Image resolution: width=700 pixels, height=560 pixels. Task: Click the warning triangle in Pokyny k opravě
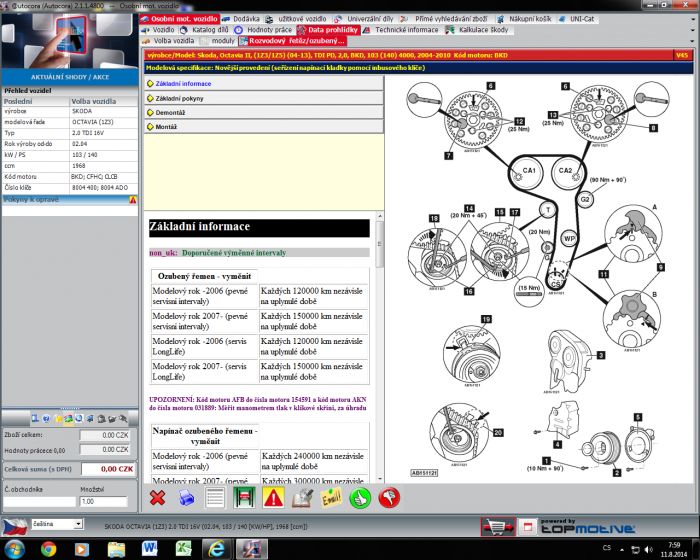pyautogui.click(x=133, y=200)
